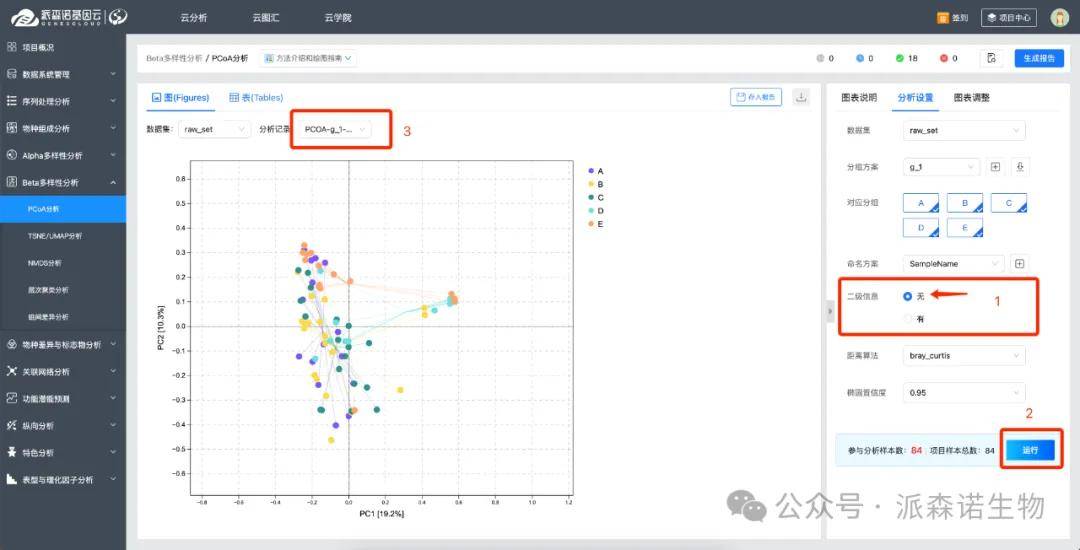Click the report document icon in header
Viewport: 1080px width, 550px height.
pos(991,59)
